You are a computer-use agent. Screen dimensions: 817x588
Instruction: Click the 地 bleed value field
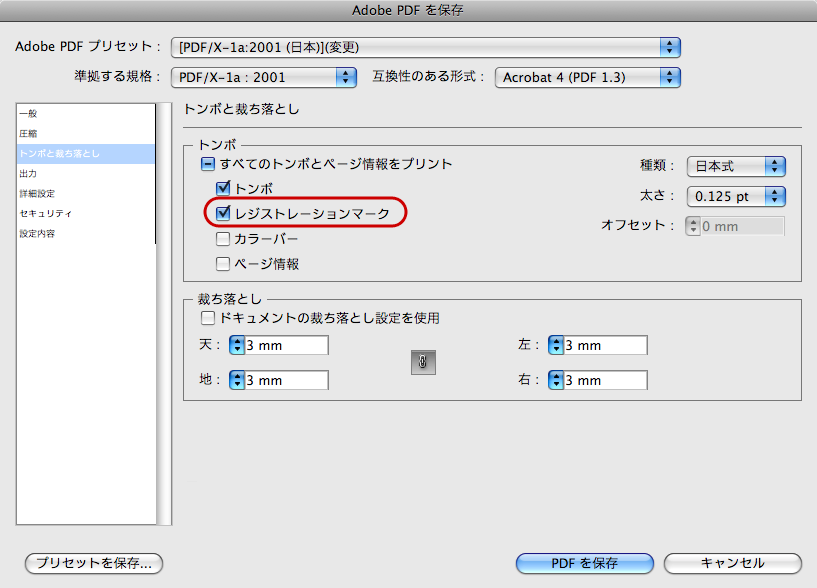point(287,380)
